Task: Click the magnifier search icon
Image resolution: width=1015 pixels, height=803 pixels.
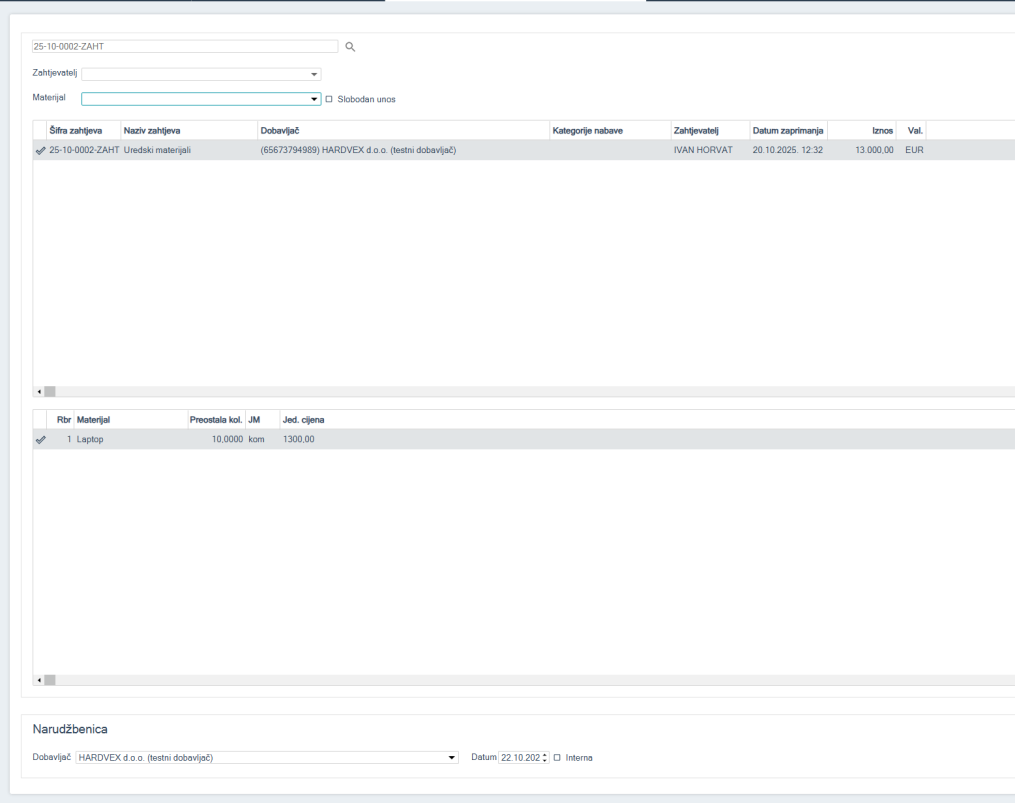Action: coord(350,46)
